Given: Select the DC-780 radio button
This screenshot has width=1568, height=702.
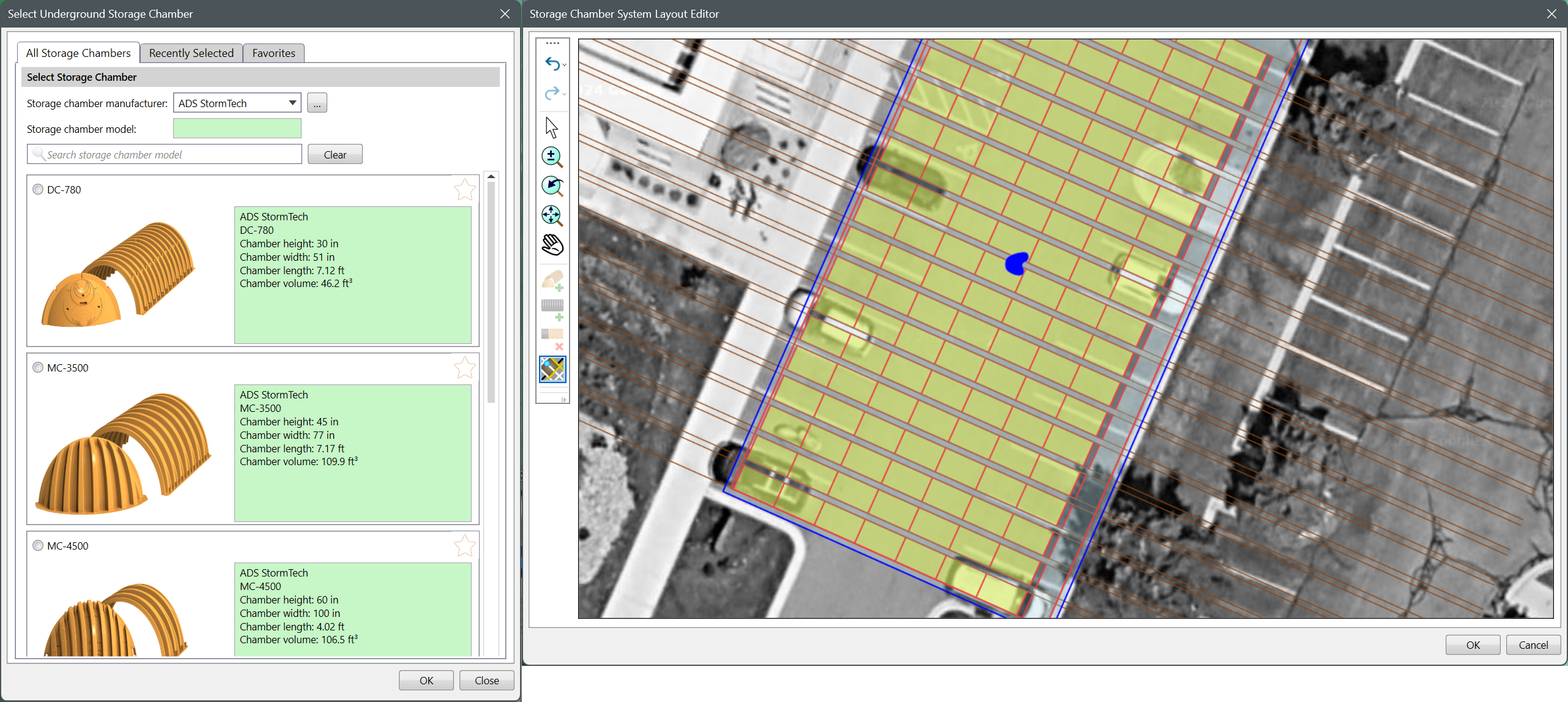Looking at the screenshot, I should pyautogui.click(x=38, y=190).
